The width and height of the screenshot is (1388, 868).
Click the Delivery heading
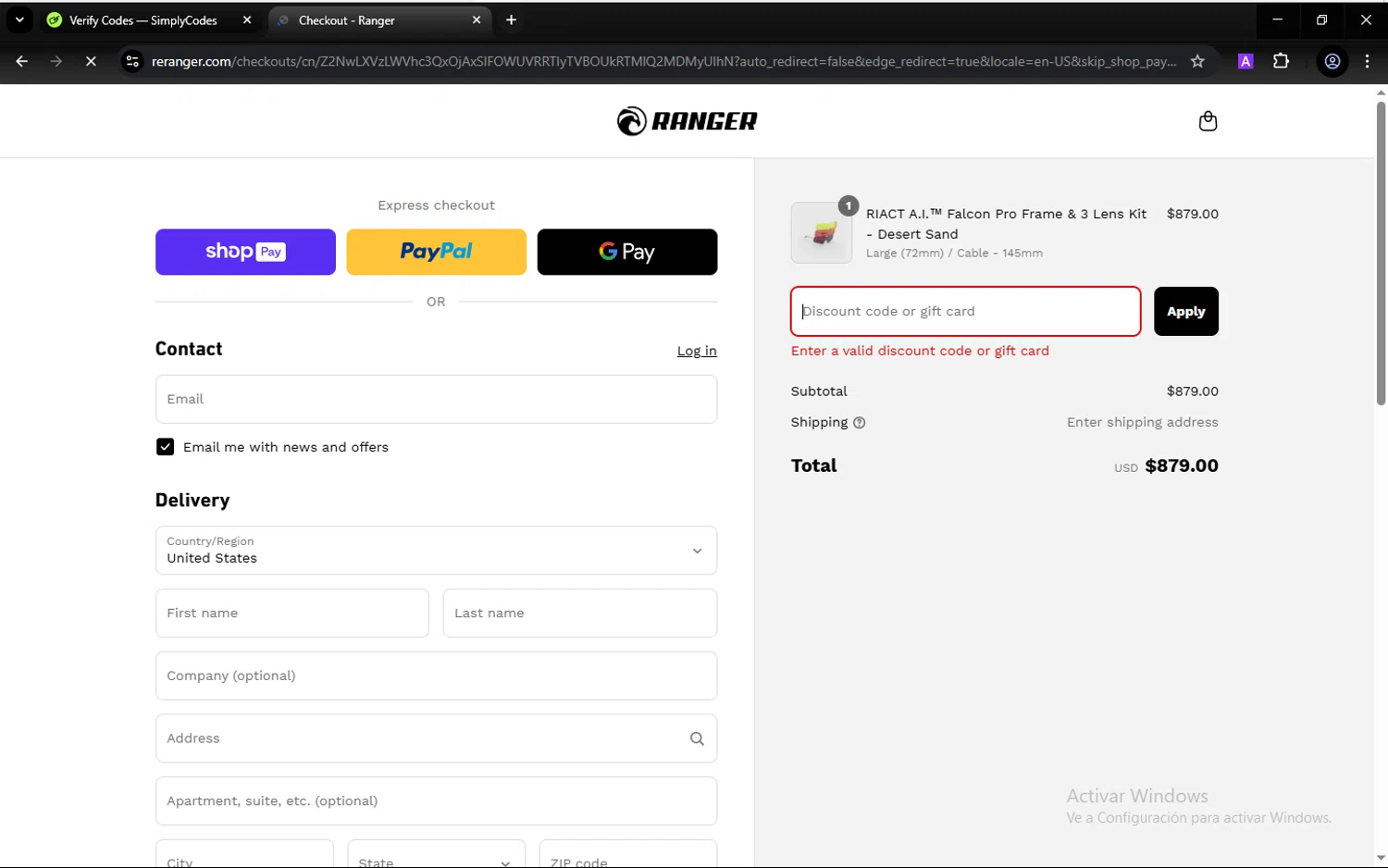click(x=192, y=500)
